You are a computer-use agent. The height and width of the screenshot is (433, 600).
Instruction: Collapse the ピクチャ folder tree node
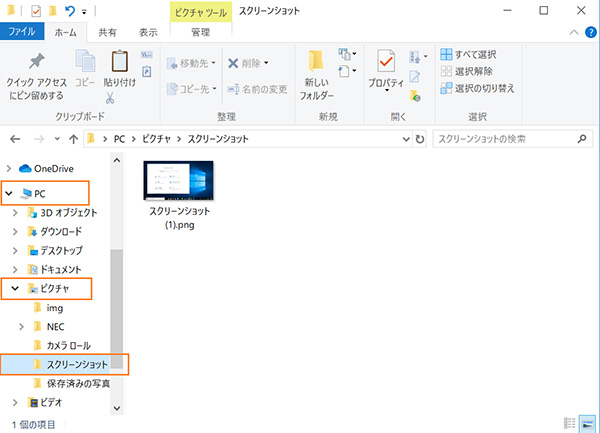click(x=10, y=289)
